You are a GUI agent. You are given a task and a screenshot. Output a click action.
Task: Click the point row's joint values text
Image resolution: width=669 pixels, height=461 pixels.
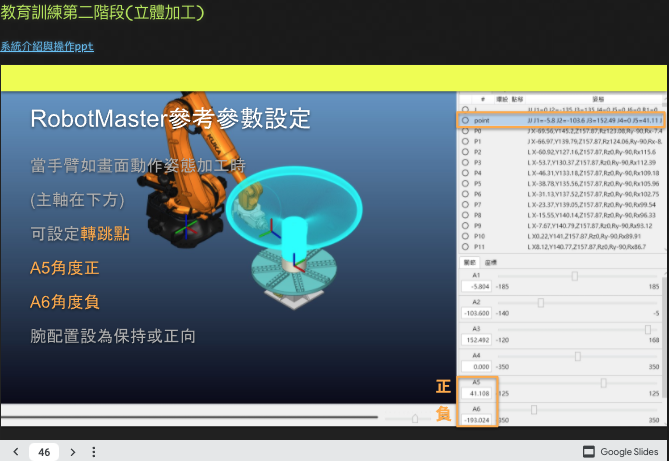click(x=594, y=120)
